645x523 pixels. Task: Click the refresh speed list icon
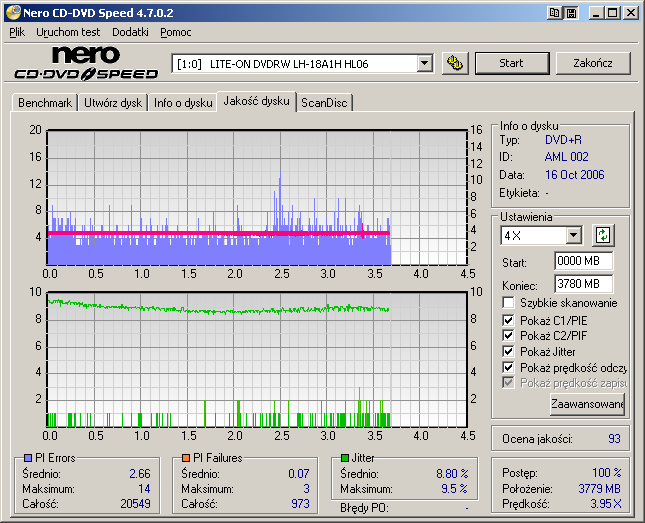click(603, 235)
